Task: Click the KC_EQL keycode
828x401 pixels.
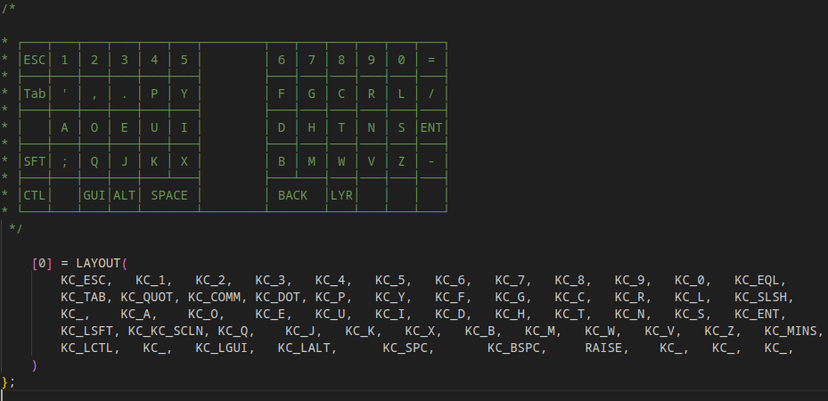Action: click(760, 281)
